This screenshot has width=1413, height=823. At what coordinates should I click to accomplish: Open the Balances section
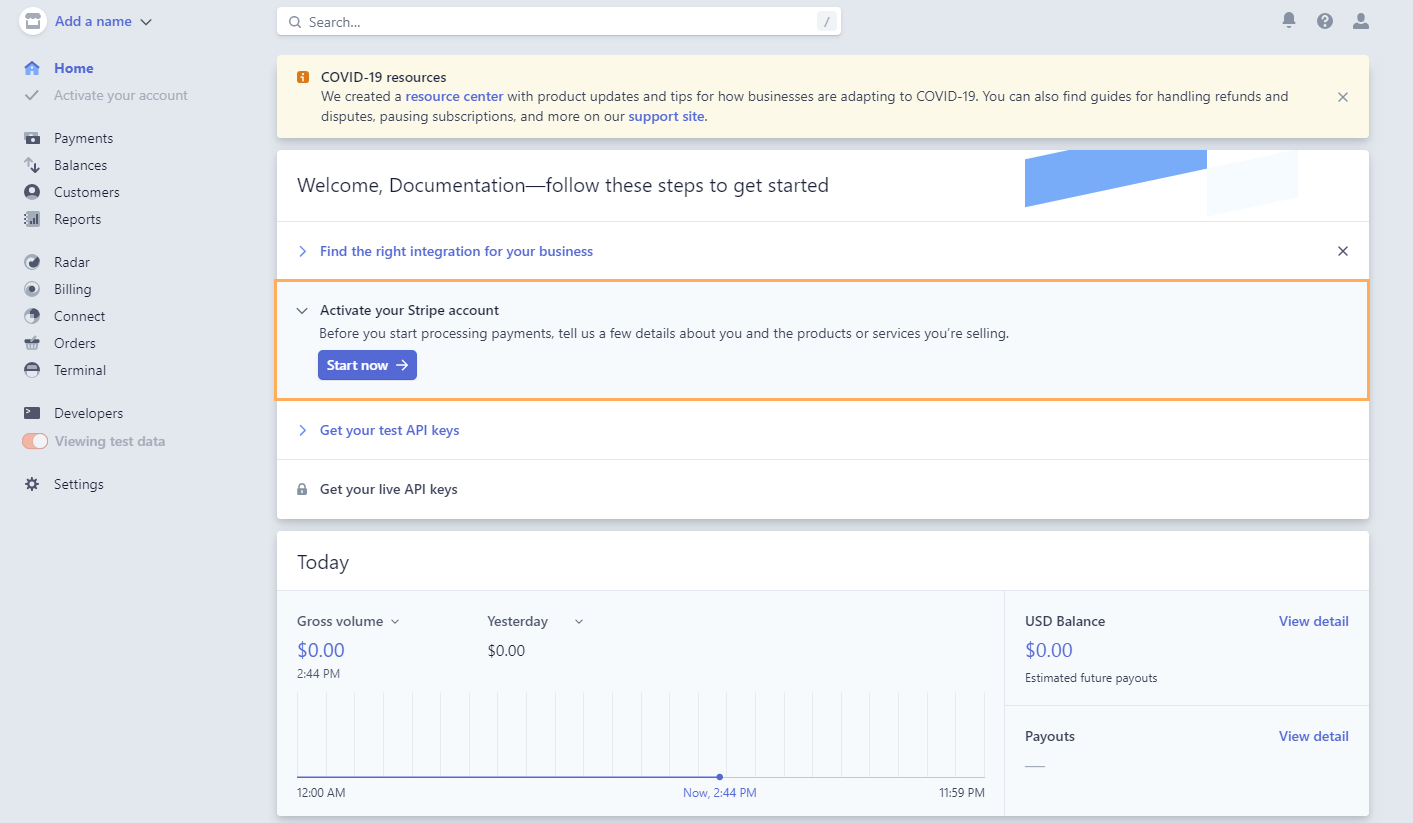click(80, 165)
